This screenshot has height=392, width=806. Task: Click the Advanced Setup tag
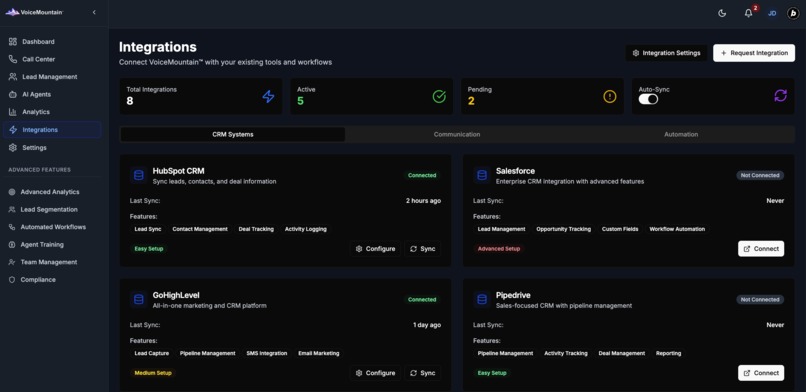click(x=499, y=249)
